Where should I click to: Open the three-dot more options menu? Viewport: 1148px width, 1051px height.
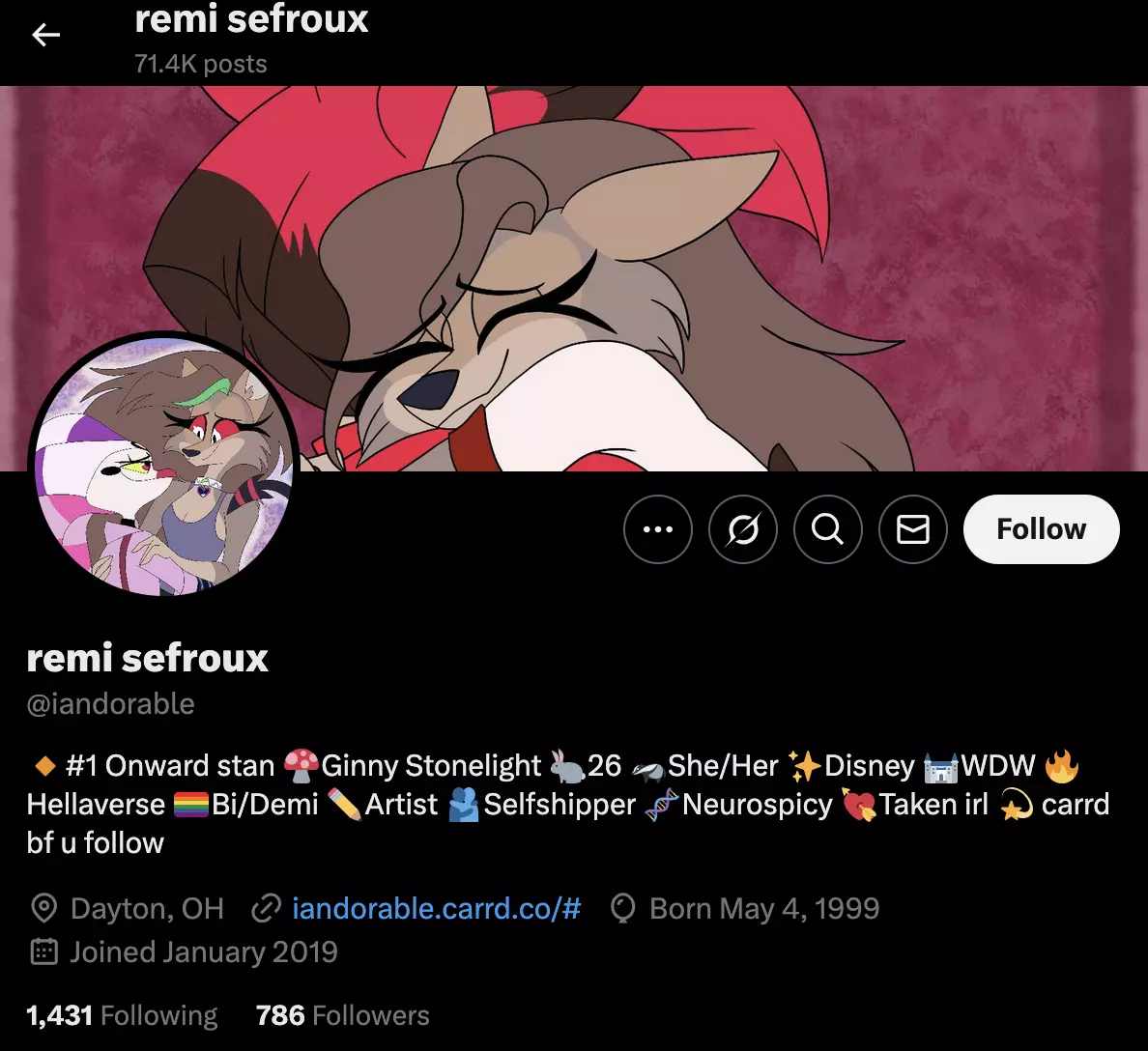coord(657,529)
